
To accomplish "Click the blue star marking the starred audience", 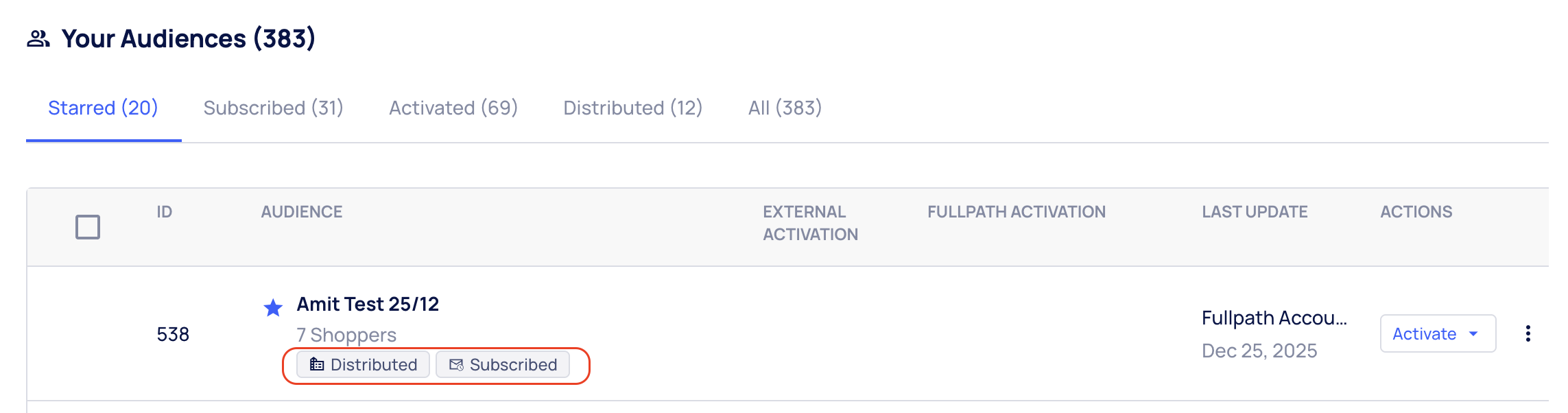I will pos(273,308).
